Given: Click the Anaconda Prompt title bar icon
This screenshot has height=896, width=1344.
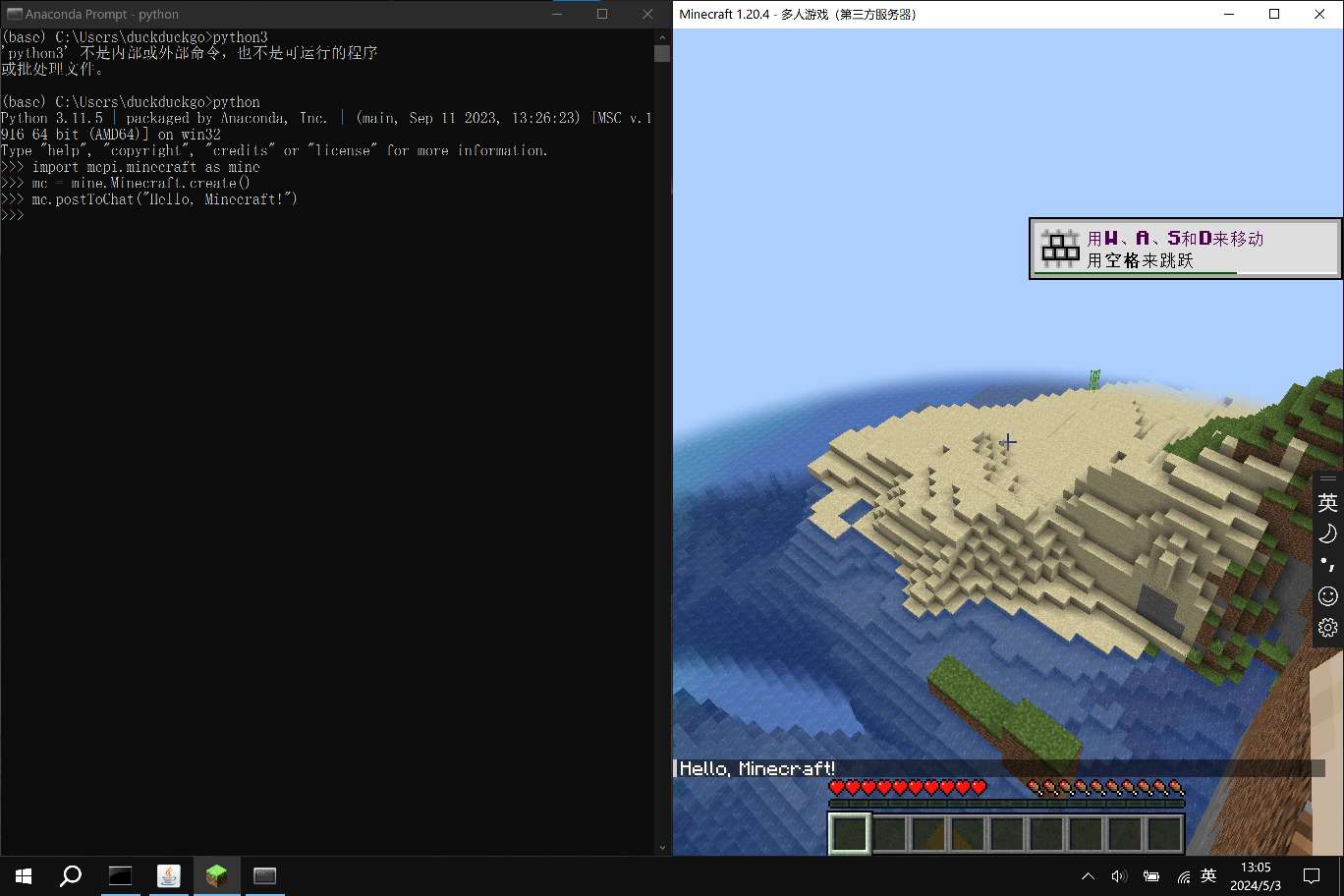Looking at the screenshot, I should (15, 14).
